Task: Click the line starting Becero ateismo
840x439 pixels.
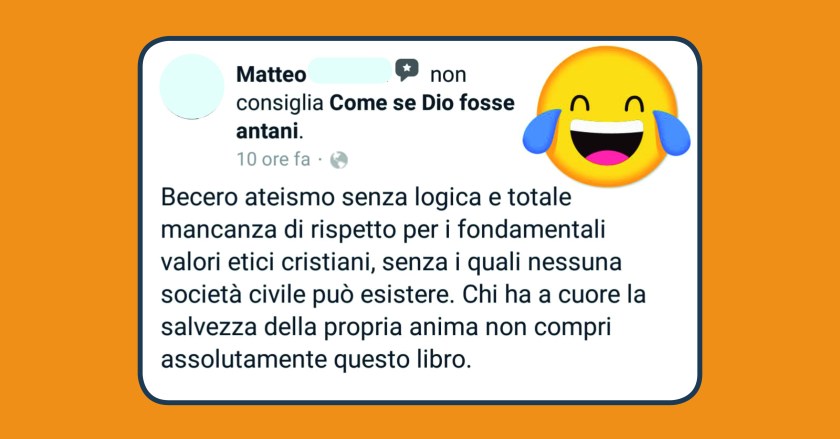Action: click(366, 197)
